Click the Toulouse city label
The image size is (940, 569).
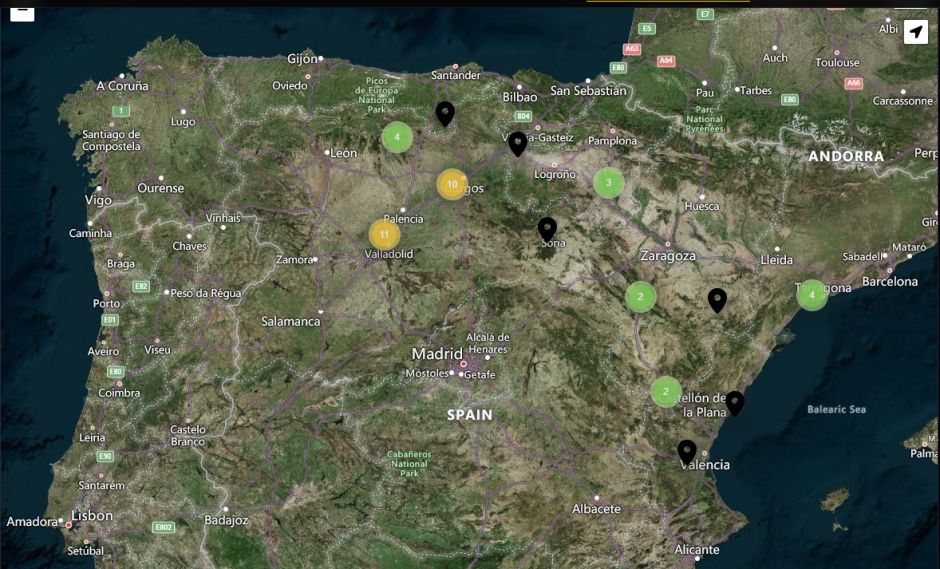pyautogui.click(x=837, y=62)
